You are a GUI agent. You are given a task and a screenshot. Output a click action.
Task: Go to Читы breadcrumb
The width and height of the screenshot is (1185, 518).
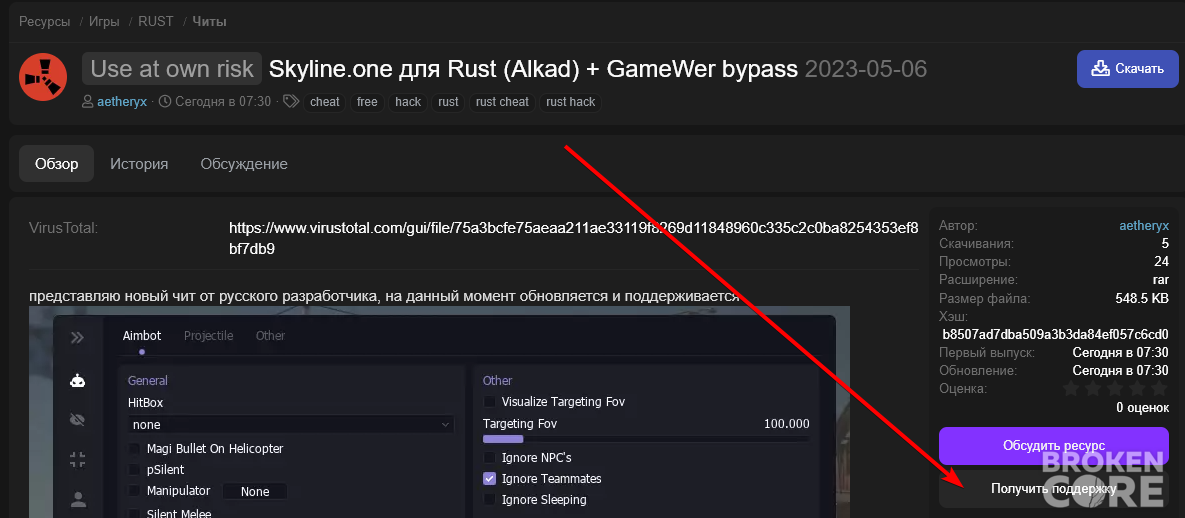click(x=209, y=22)
